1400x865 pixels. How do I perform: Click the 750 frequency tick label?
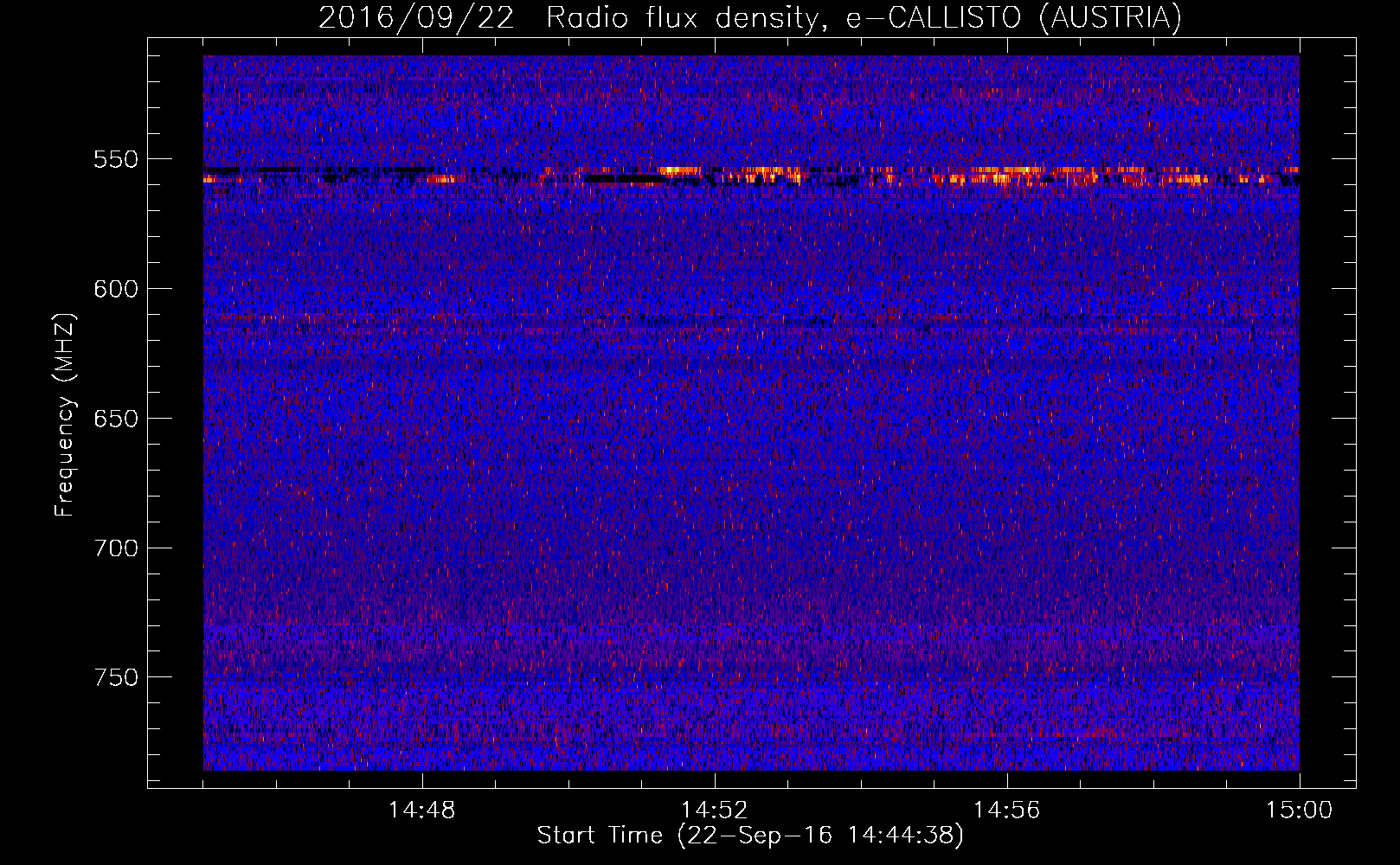(116, 677)
